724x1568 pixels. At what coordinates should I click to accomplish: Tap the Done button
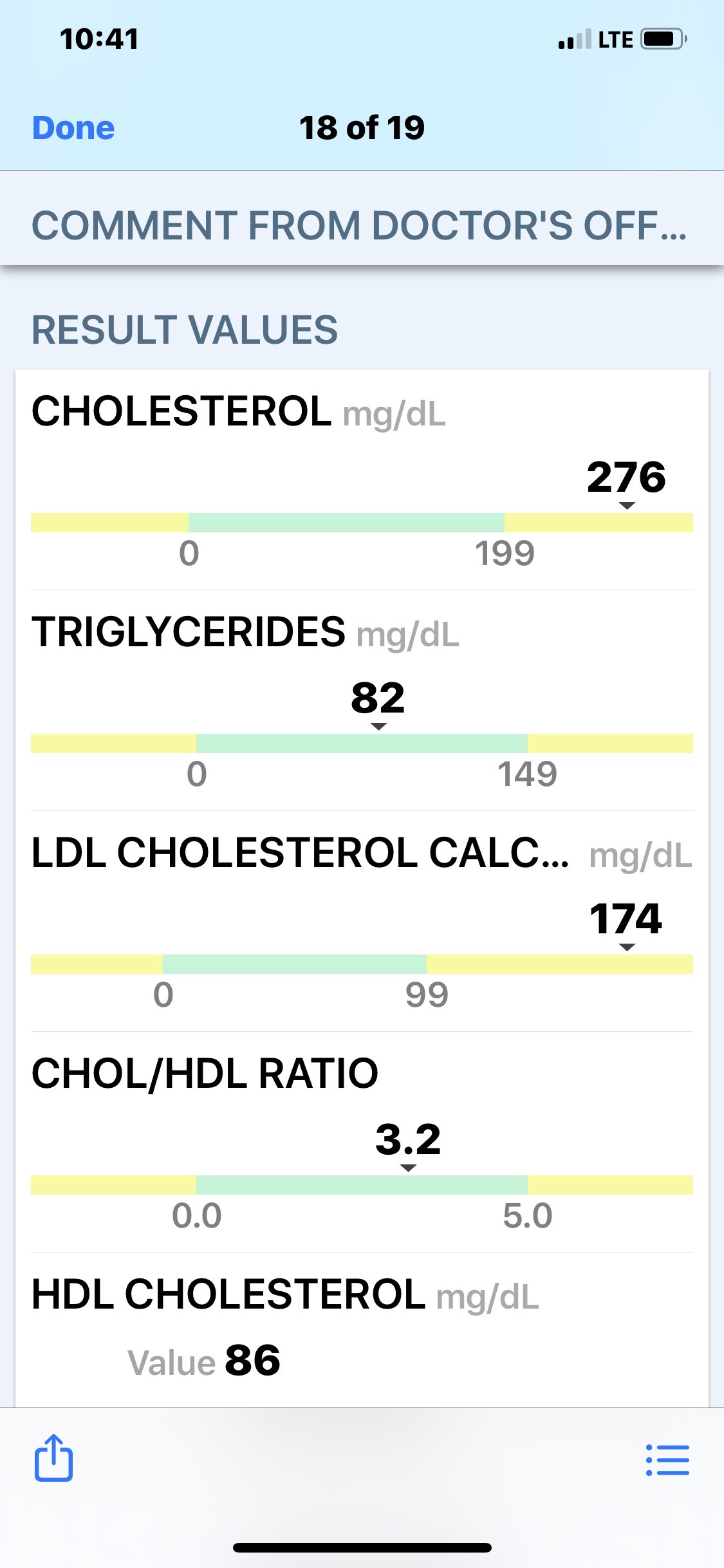pos(73,128)
